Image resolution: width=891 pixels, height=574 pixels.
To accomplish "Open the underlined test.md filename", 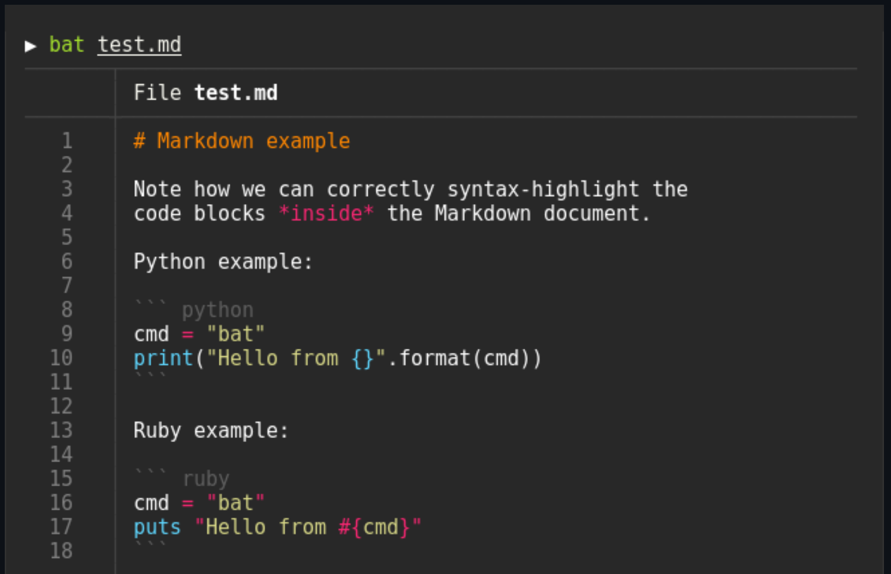I will tap(139, 45).
